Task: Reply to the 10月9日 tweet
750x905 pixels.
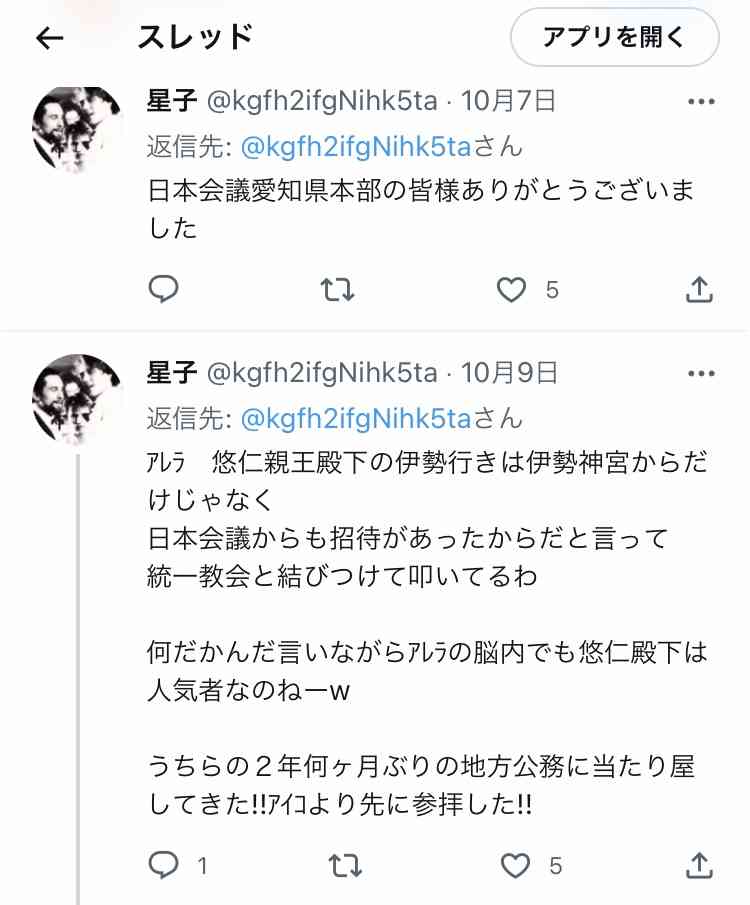Action: point(163,865)
